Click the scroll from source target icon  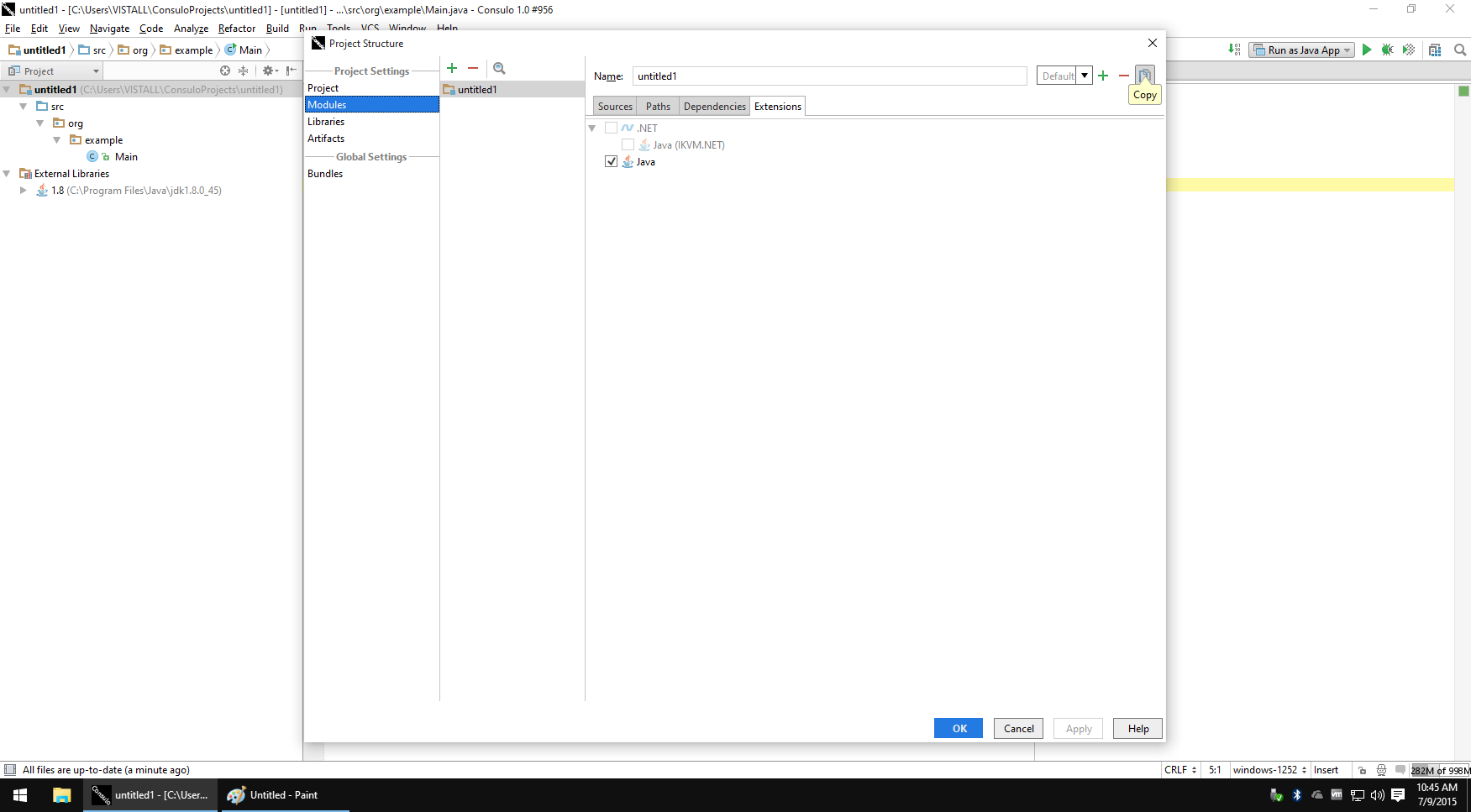(x=225, y=71)
